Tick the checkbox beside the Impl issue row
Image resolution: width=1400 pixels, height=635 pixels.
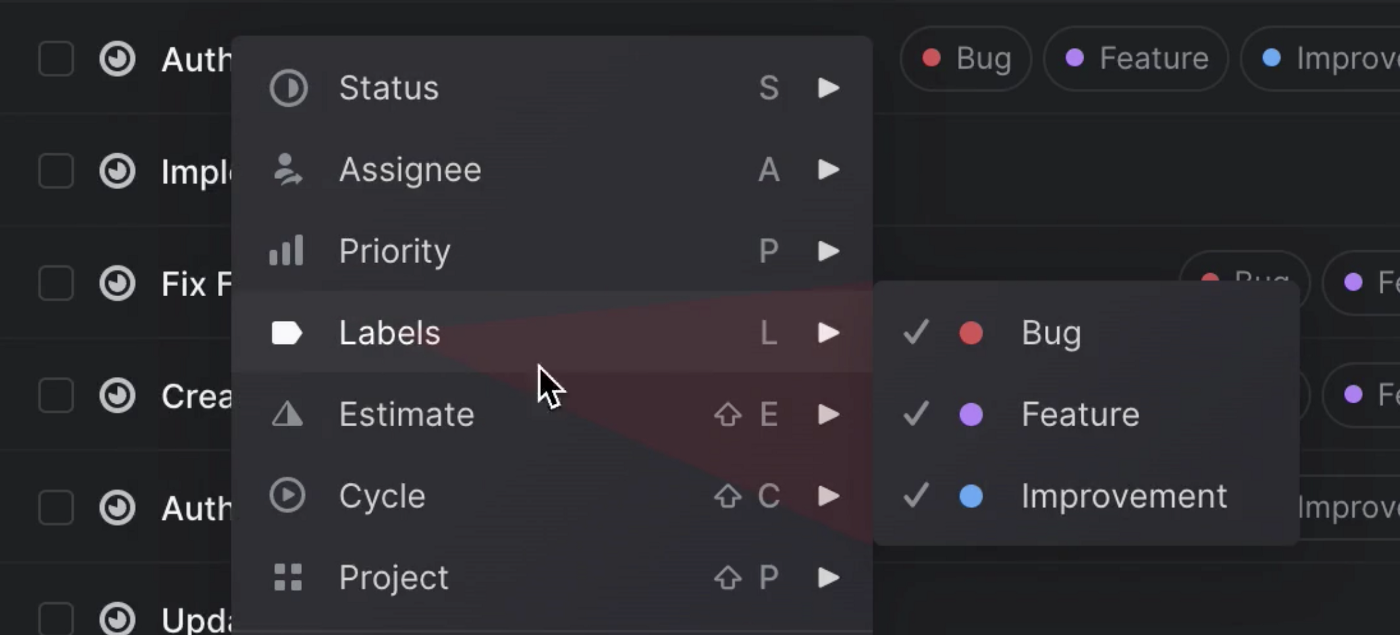click(56, 171)
